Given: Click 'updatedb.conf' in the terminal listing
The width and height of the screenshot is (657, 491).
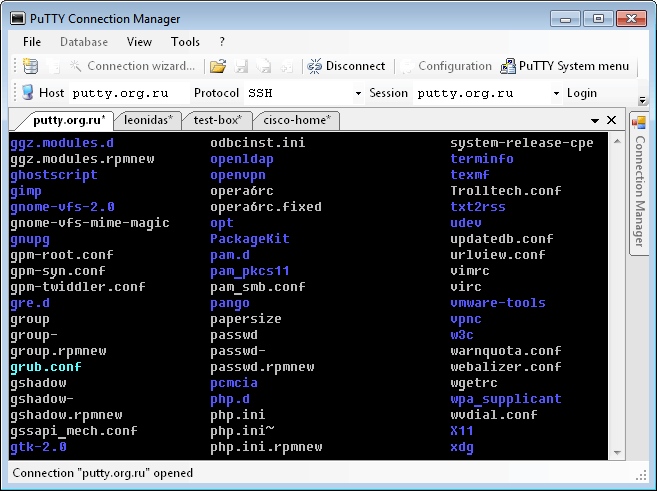Looking at the screenshot, I should (502, 239).
